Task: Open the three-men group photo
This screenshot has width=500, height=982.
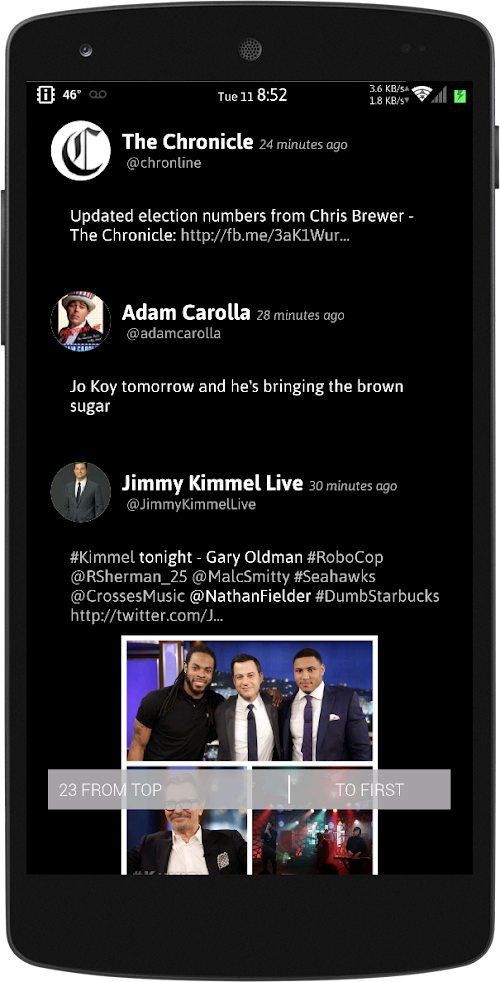Action: pyautogui.click(x=249, y=700)
